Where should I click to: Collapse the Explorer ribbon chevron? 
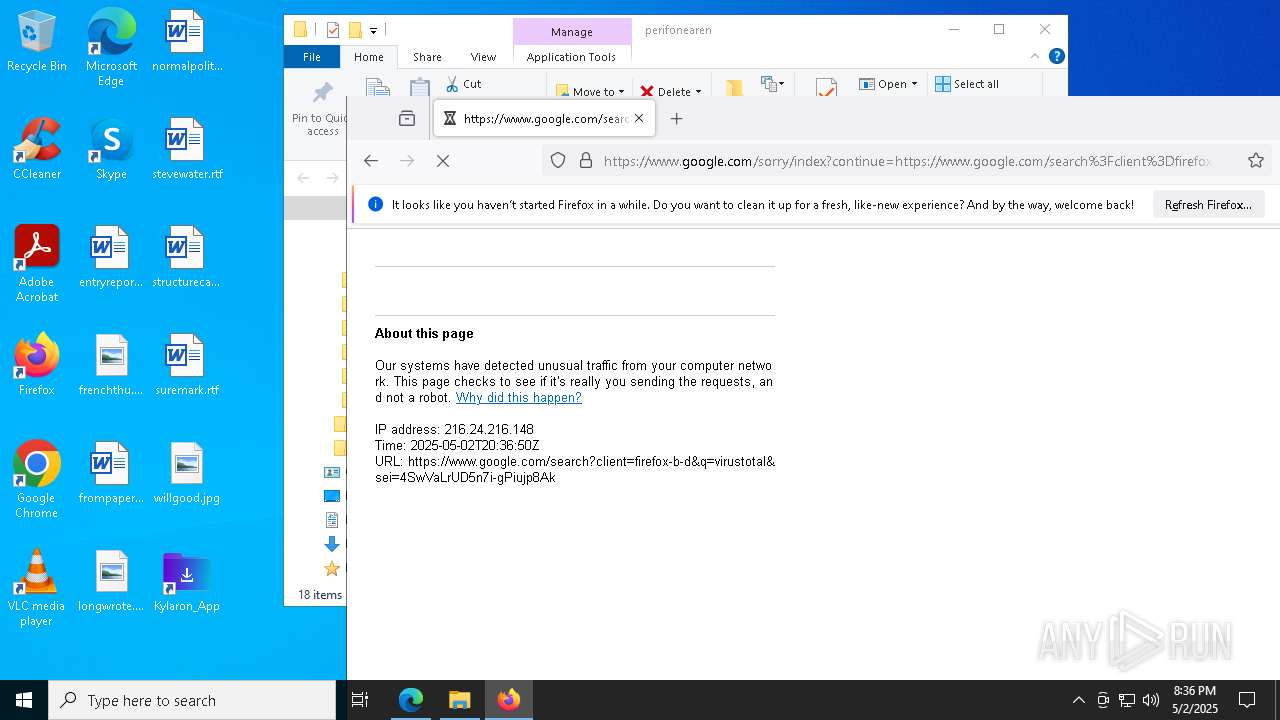click(x=1035, y=56)
